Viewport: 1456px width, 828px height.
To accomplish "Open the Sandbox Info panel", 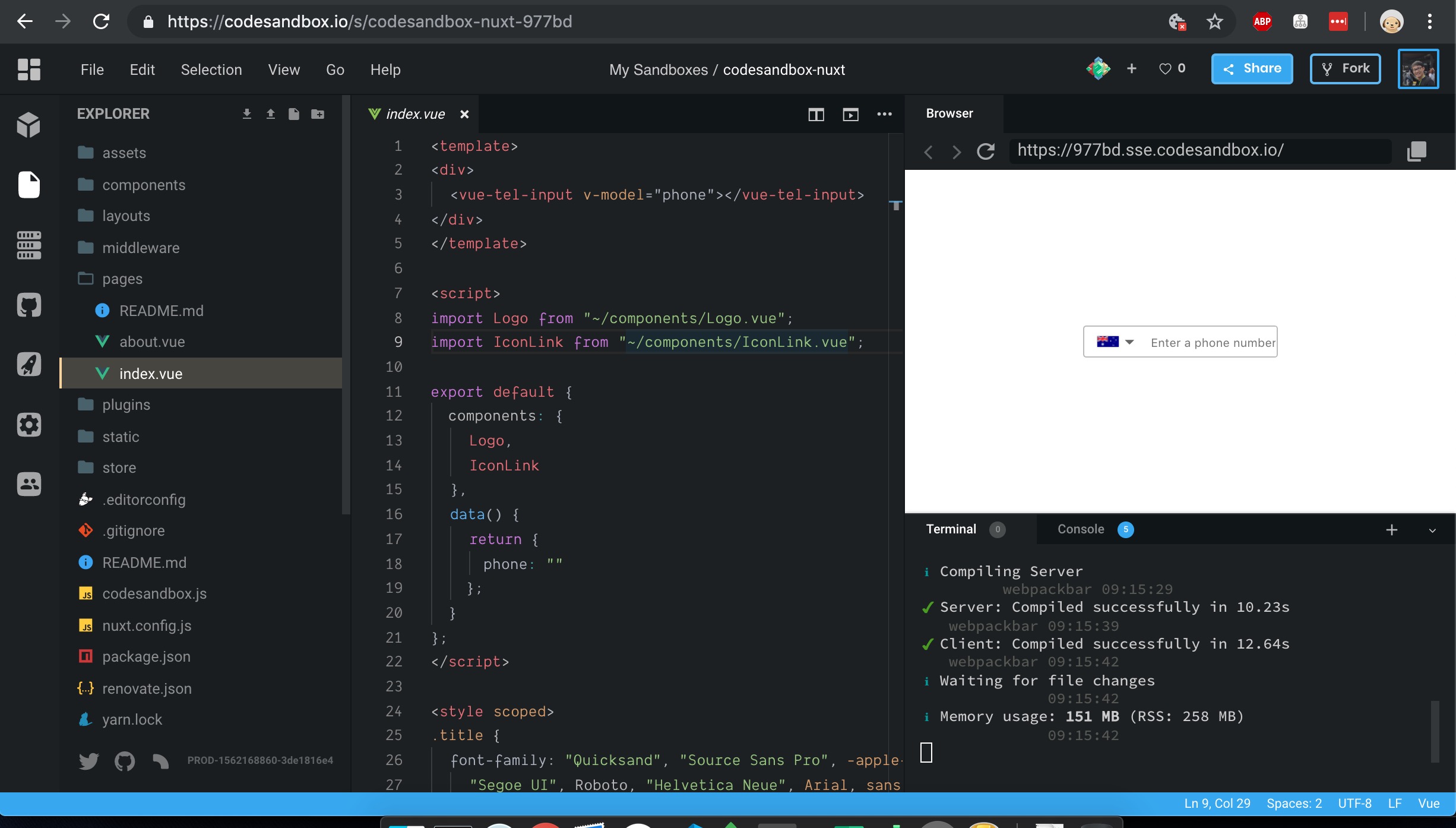I will pyautogui.click(x=29, y=124).
